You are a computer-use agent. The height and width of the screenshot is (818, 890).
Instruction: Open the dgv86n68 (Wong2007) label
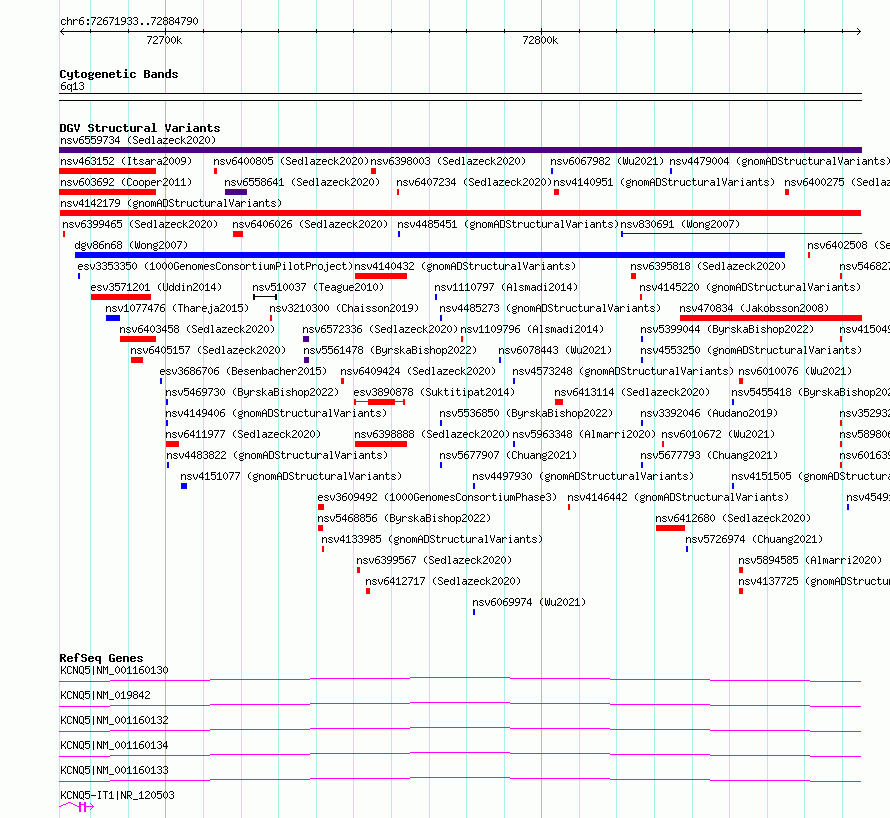click(x=131, y=245)
